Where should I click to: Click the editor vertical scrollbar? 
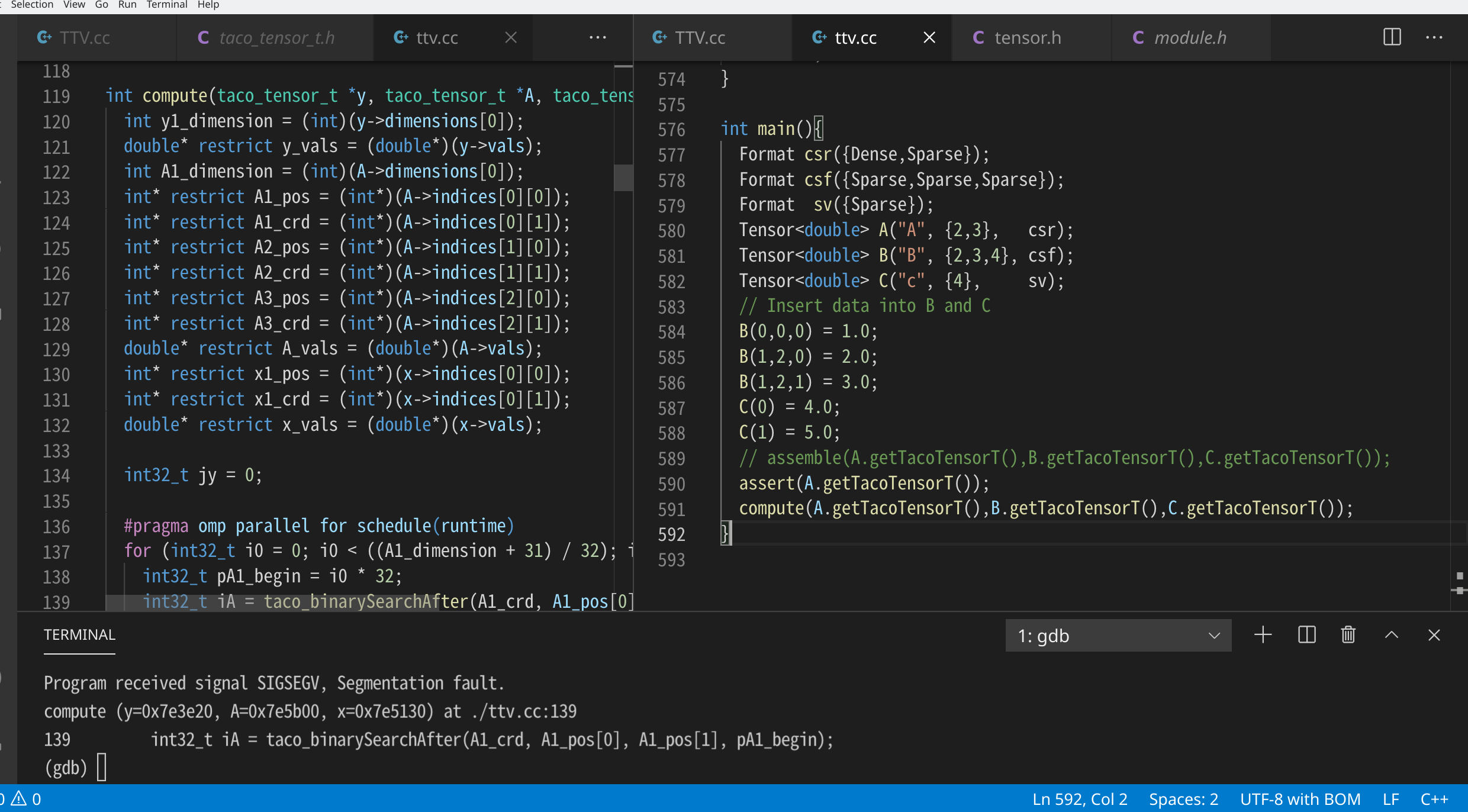[623, 178]
